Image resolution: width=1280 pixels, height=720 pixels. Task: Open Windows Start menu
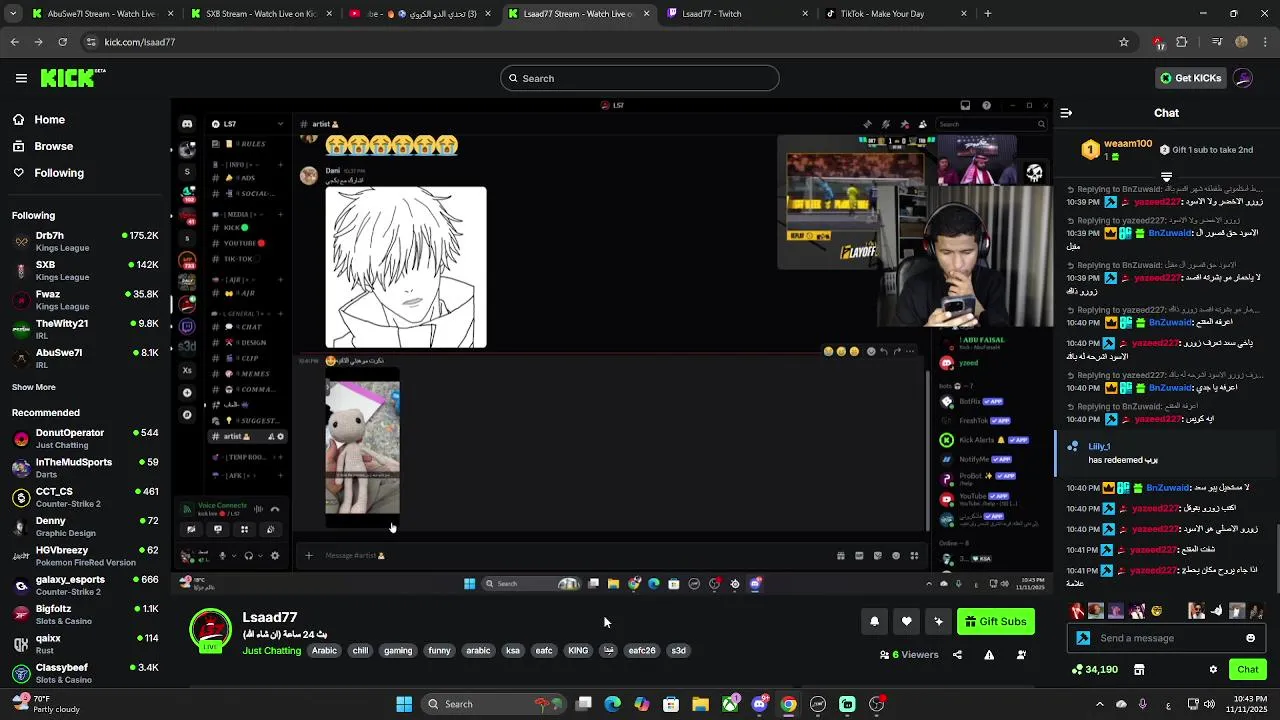(404, 704)
